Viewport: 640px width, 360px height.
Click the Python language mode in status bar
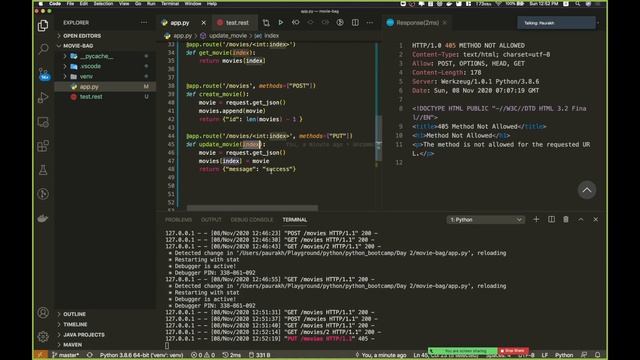(564, 355)
